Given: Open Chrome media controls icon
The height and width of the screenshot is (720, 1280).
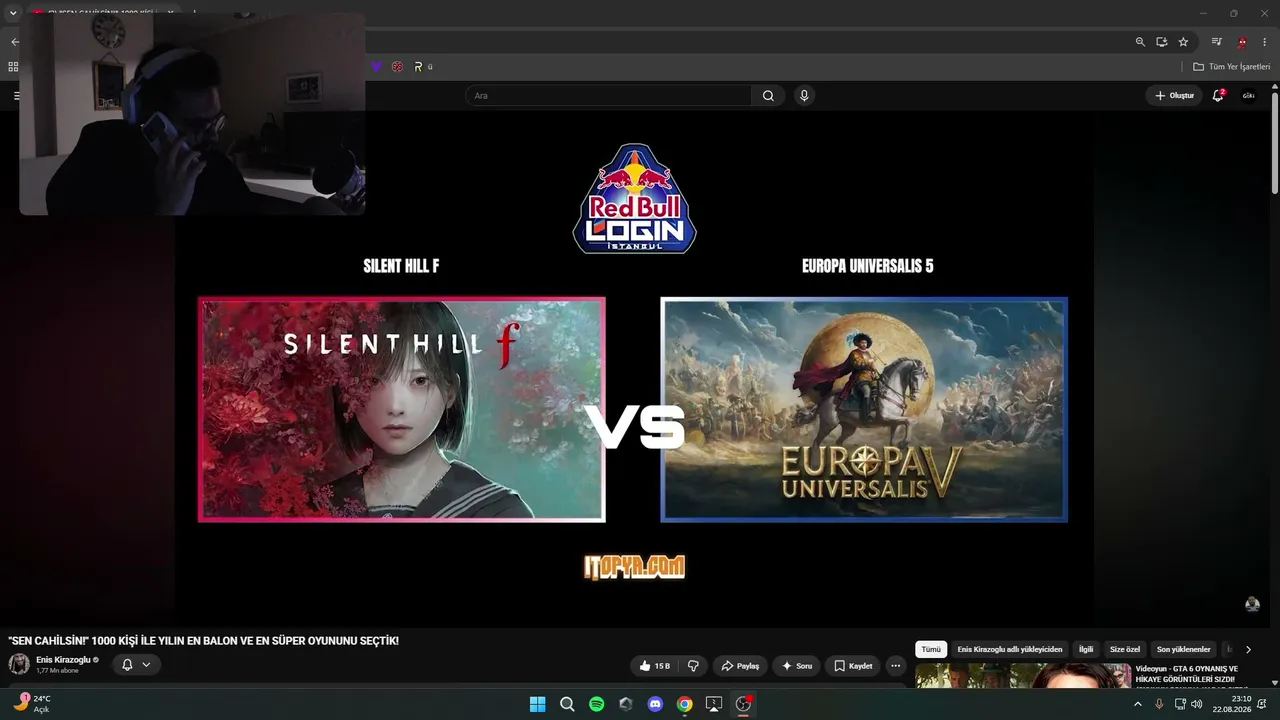Looking at the screenshot, I should click(x=1216, y=42).
